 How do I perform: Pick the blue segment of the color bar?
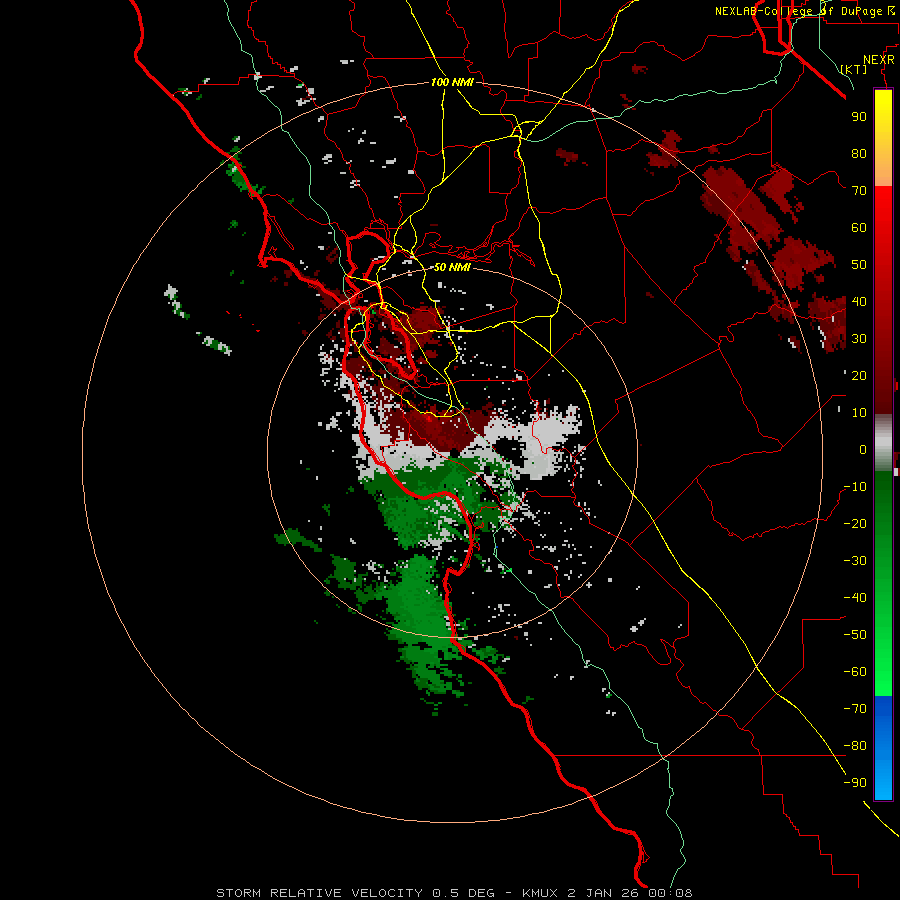coord(883,747)
